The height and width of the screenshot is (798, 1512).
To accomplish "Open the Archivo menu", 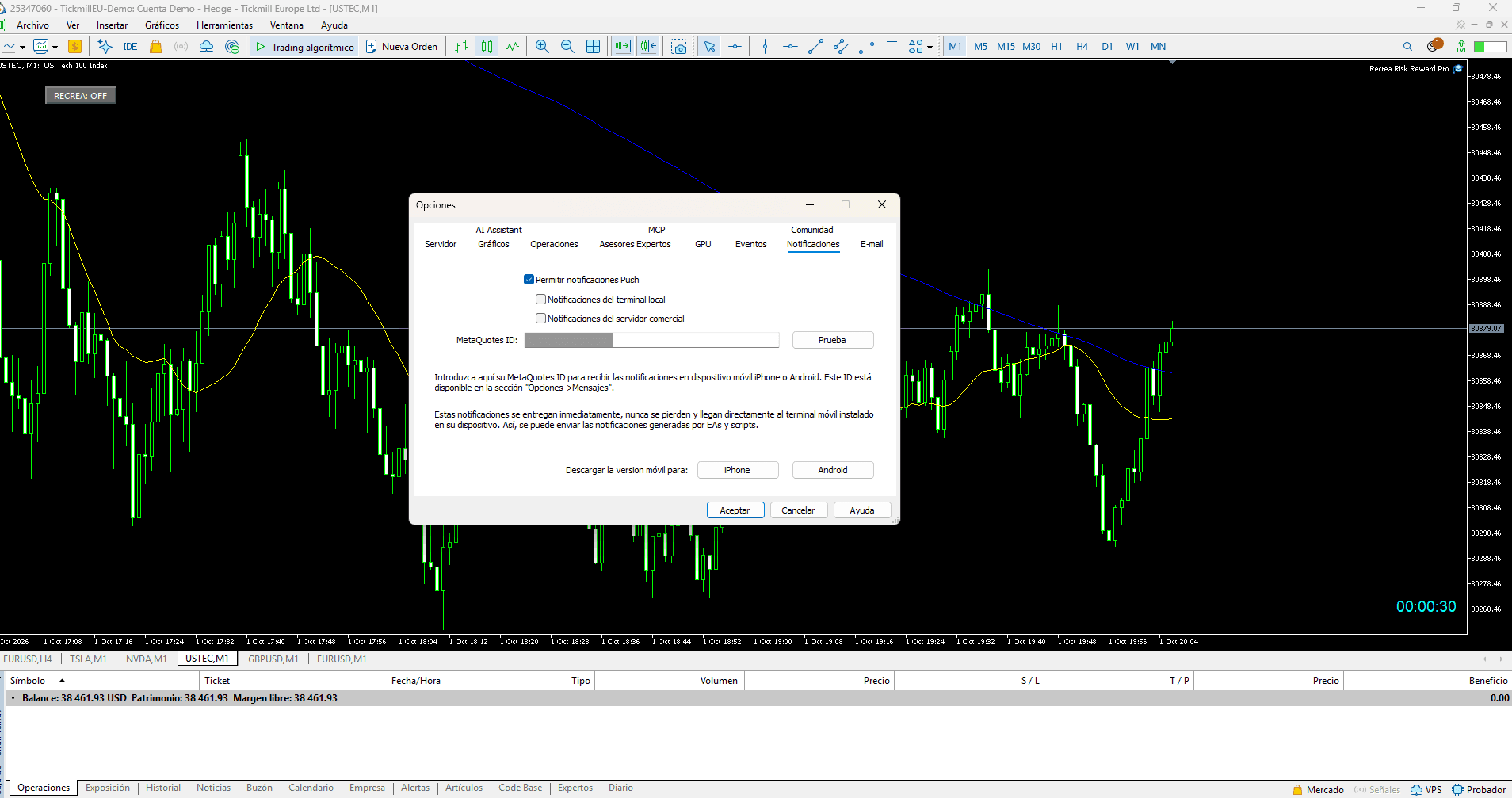I will pos(32,25).
